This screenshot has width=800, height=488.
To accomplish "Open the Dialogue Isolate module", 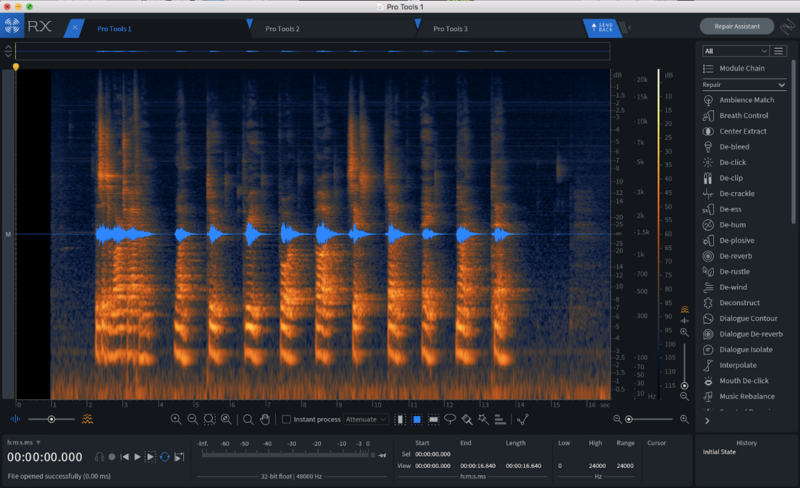I will click(x=748, y=350).
